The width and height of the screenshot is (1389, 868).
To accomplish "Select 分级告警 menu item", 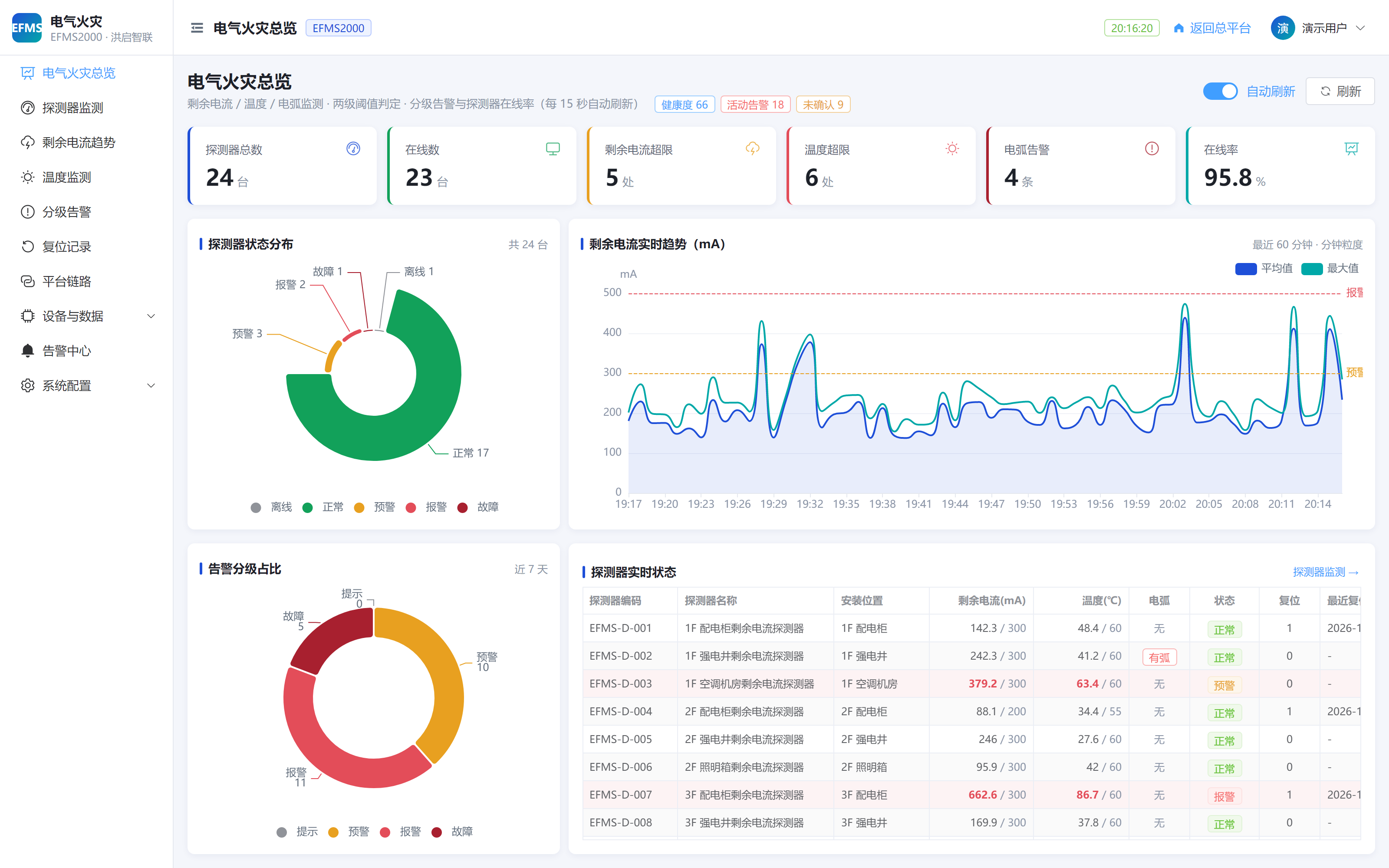I will pos(86,212).
